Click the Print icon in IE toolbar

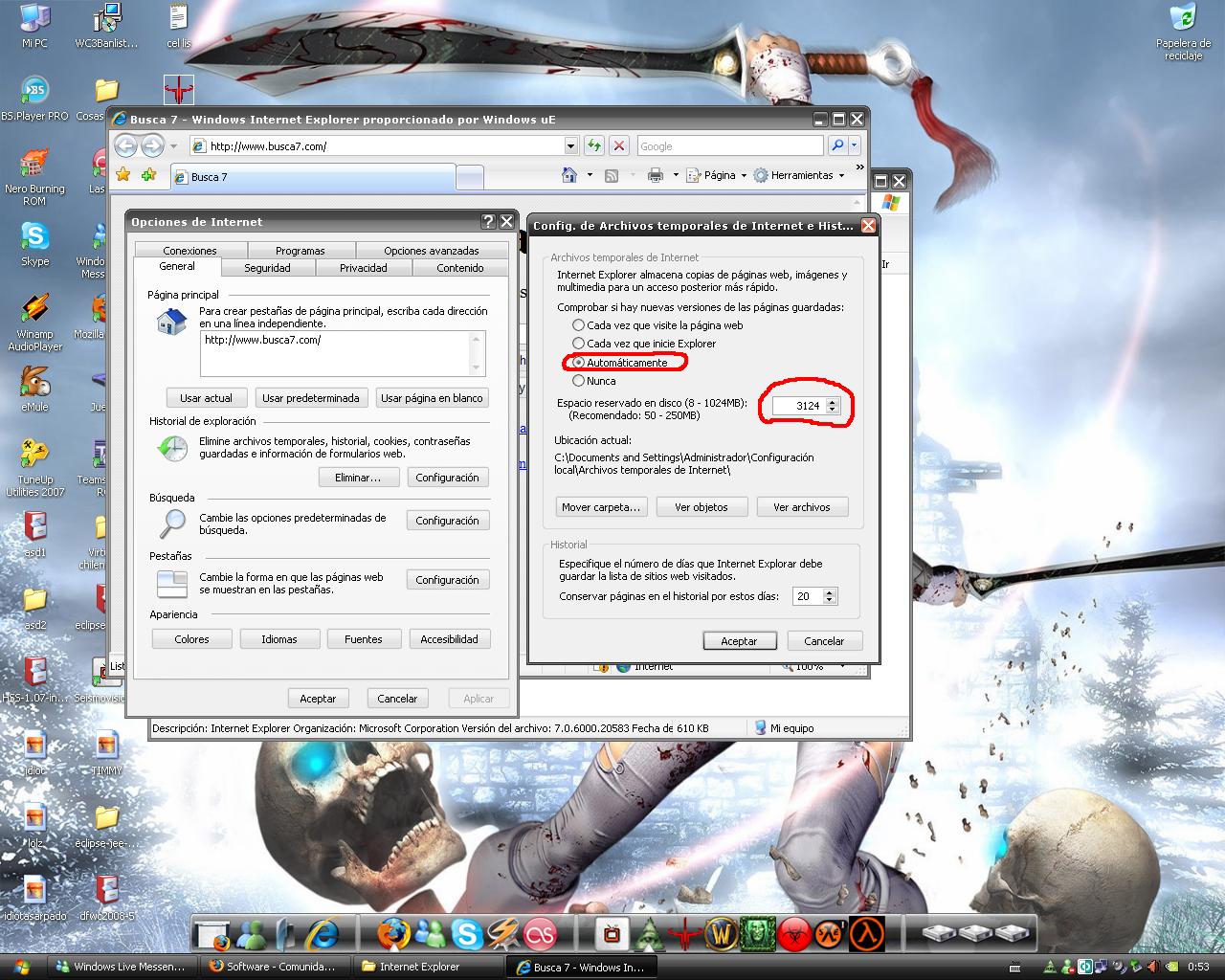tap(656, 175)
